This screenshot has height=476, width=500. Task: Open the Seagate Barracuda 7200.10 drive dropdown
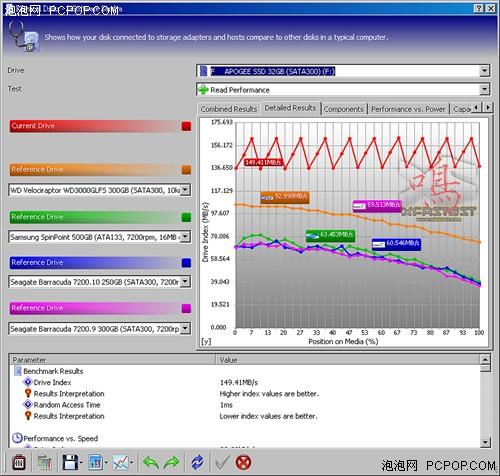click(185, 282)
